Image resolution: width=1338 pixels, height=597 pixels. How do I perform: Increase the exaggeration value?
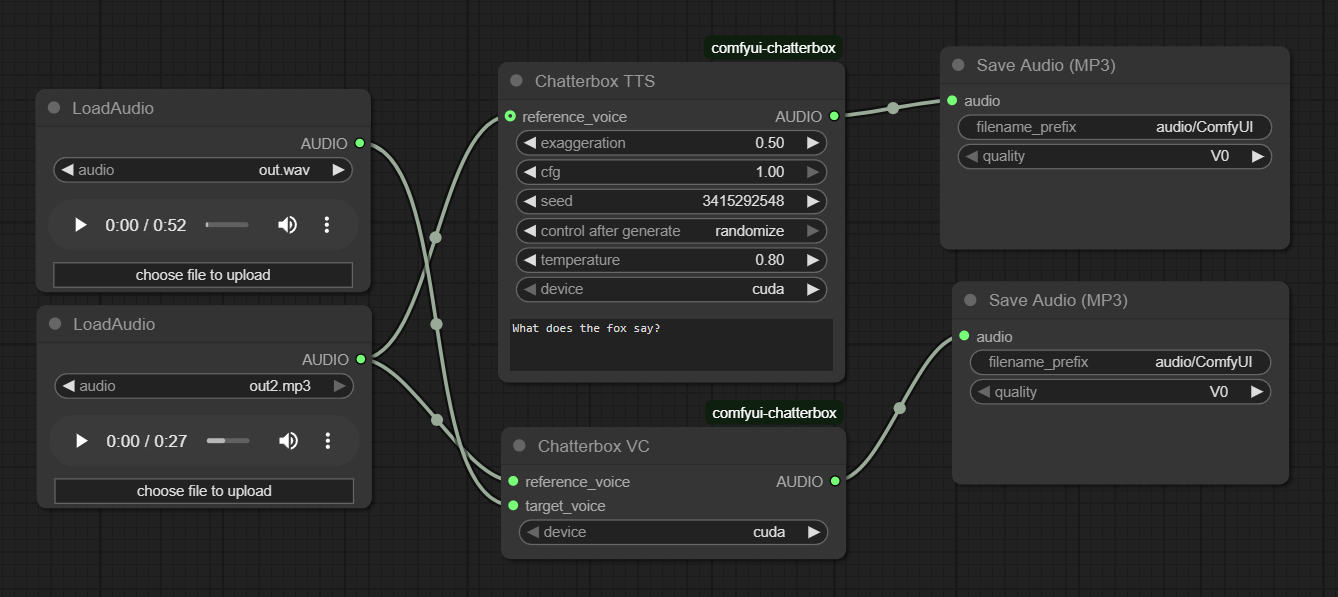(813, 143)
